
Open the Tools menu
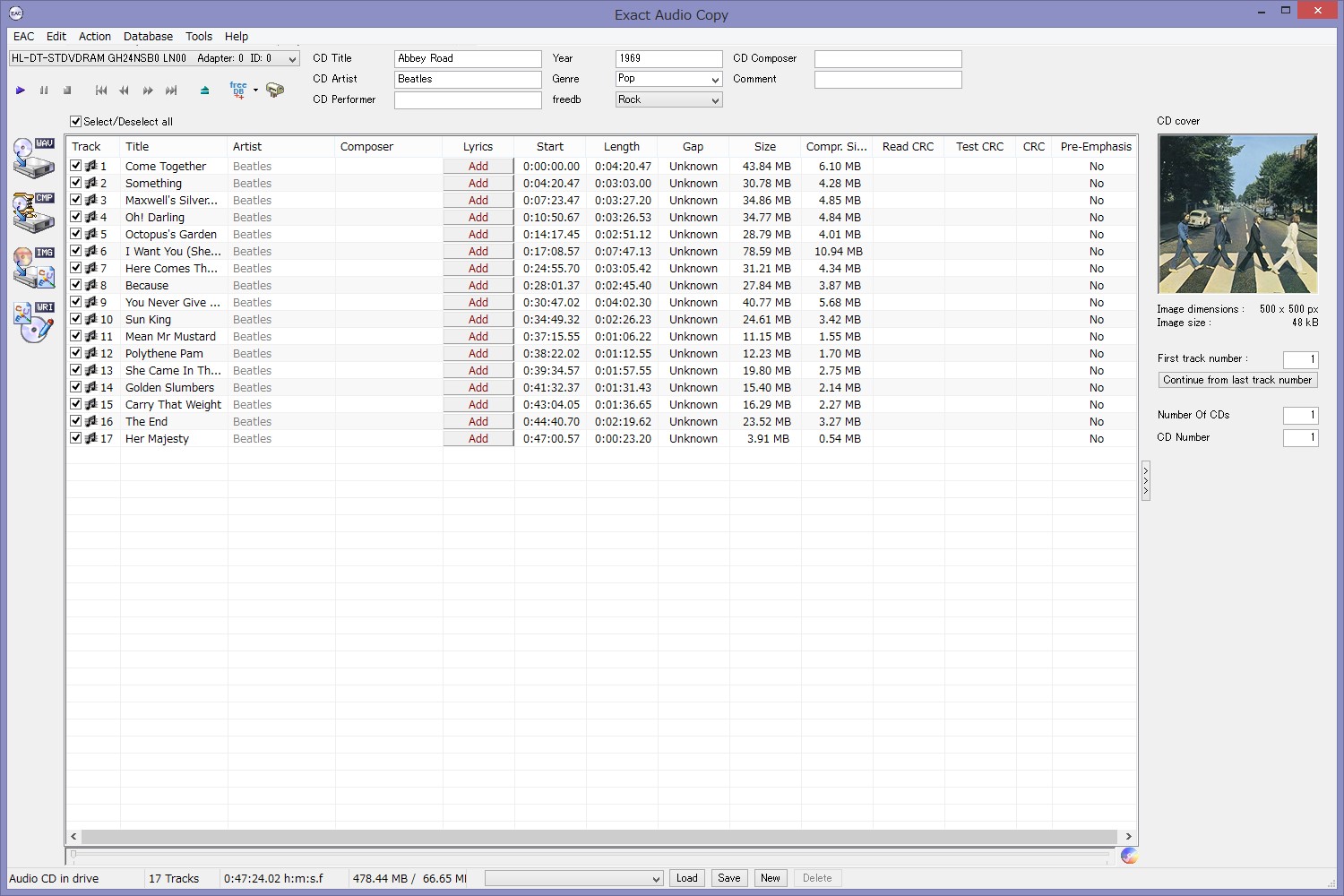click(199, 37)
